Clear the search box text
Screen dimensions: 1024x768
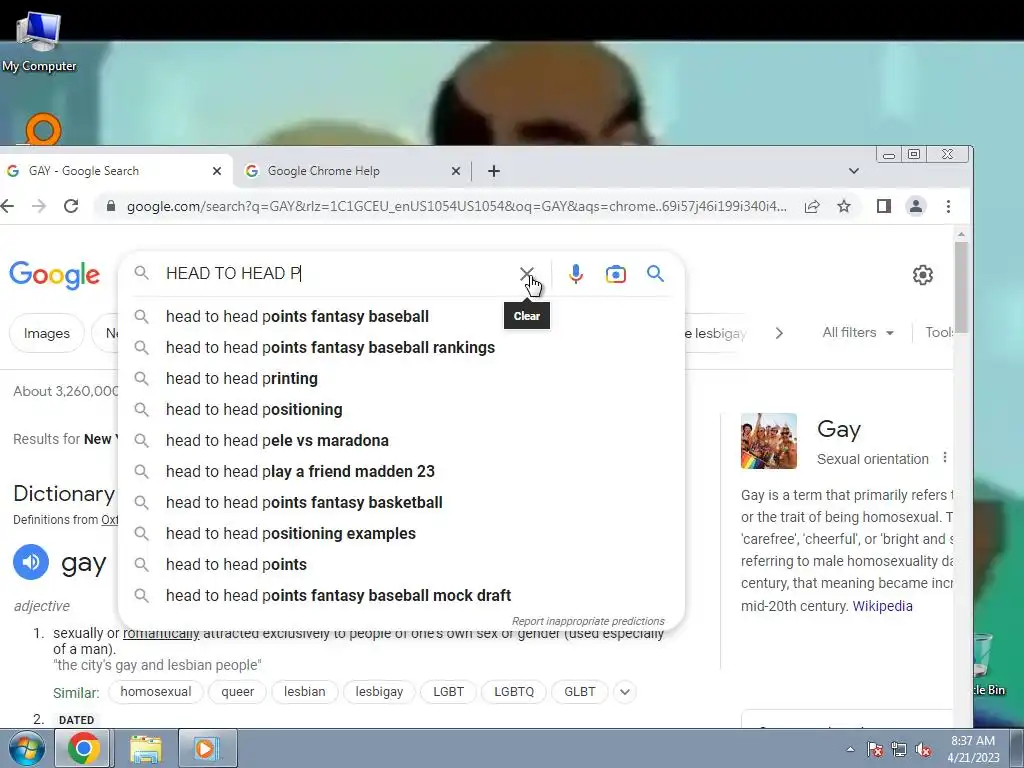526,274
